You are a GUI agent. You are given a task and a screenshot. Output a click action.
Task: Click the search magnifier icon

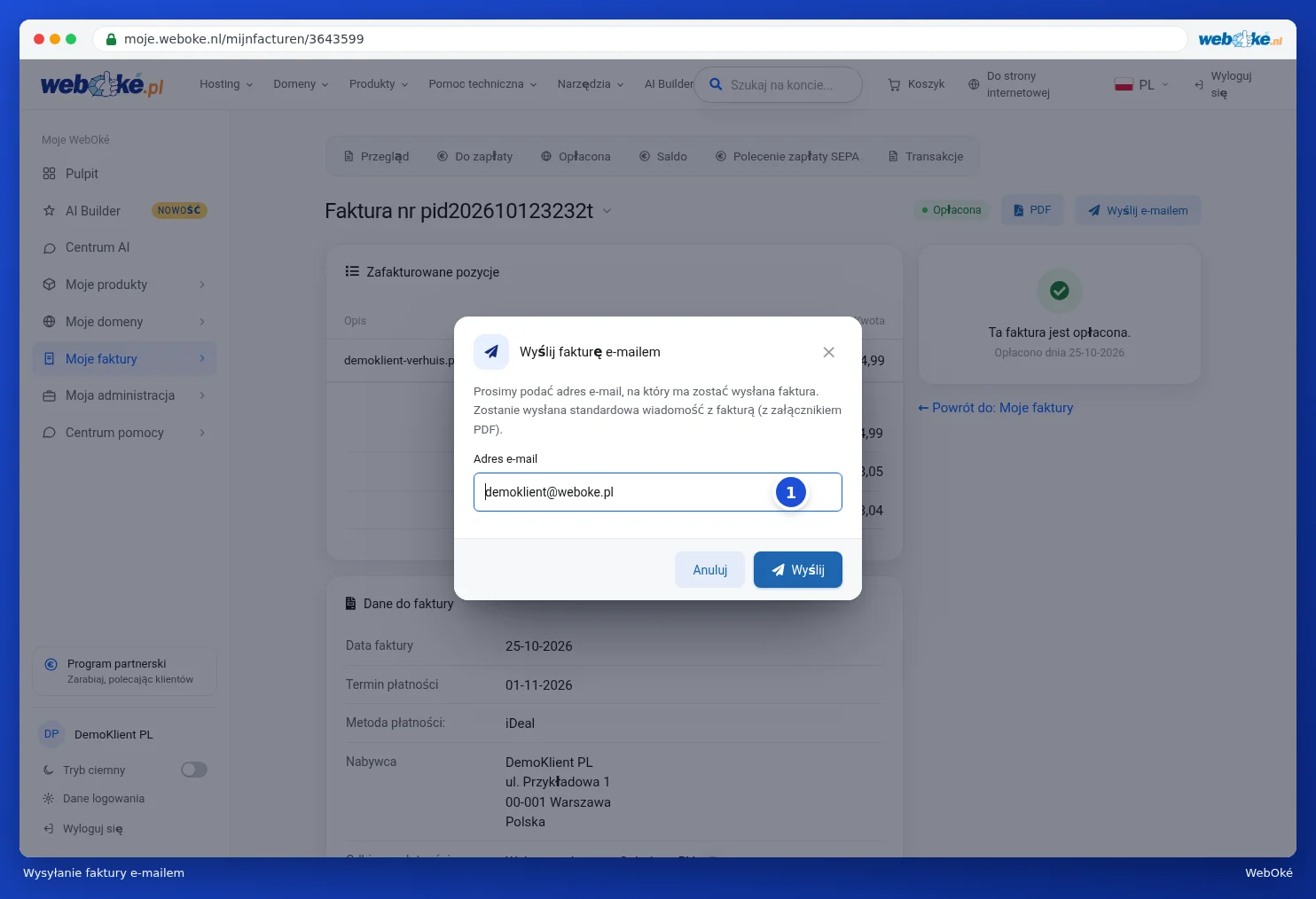[x=716, y=85]
